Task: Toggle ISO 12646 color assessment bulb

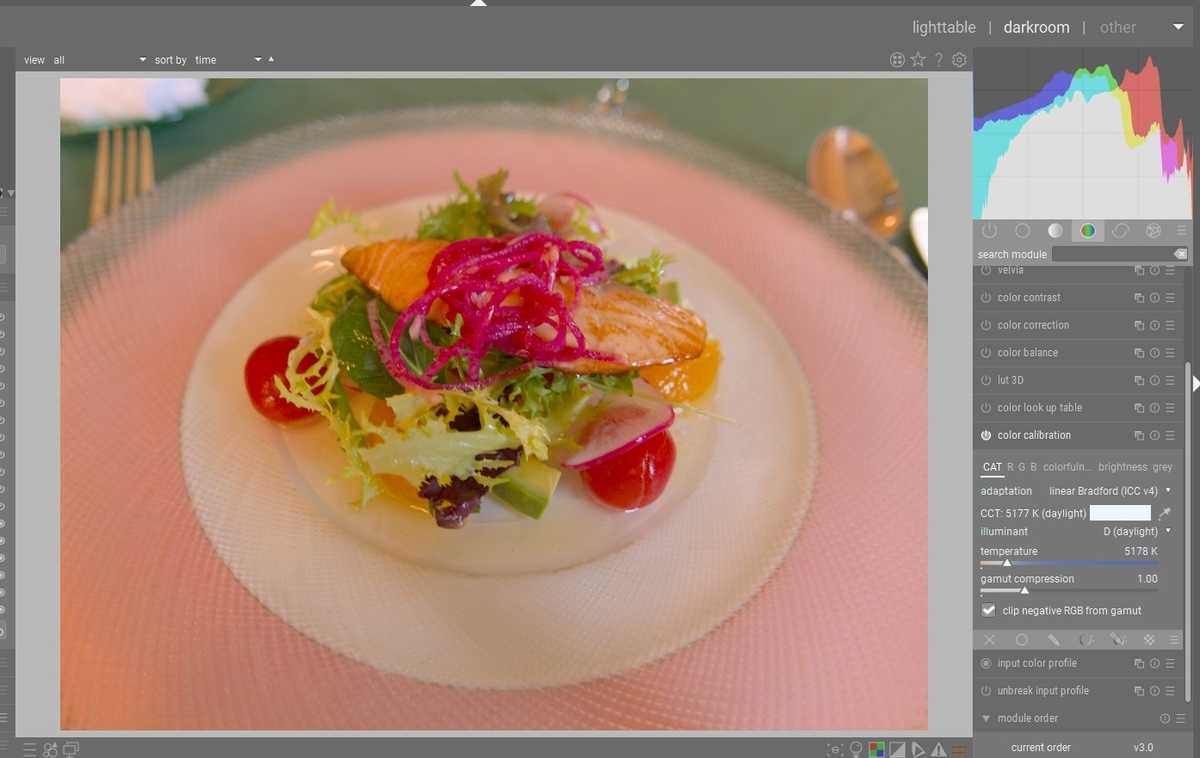Action: coord(856,749)
